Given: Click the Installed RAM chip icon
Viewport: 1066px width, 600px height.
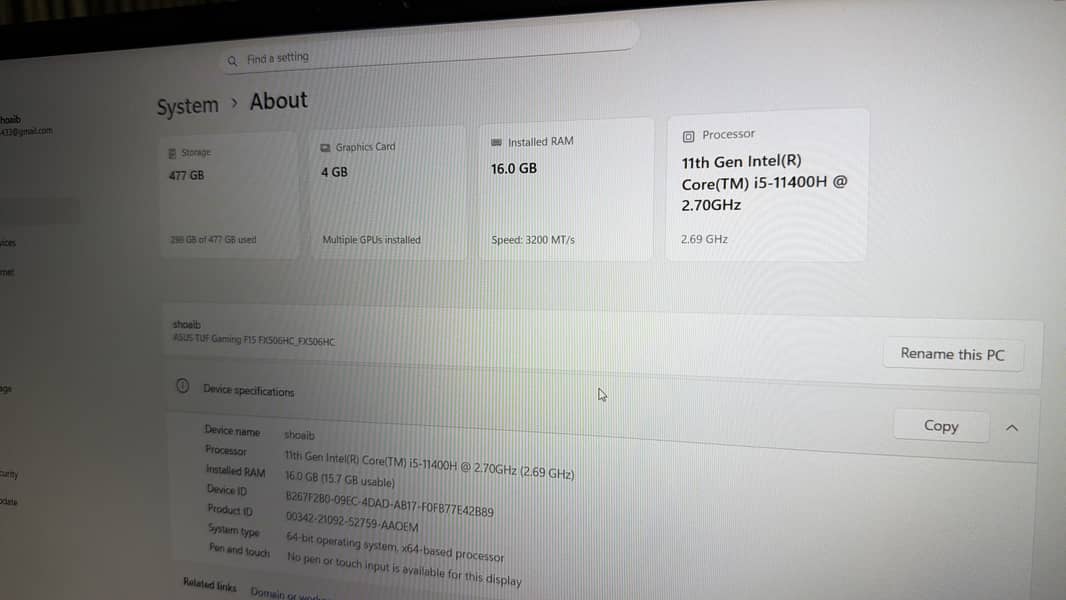Looking at the screenshot, I should pyautogui.click(x=497, y=142).
